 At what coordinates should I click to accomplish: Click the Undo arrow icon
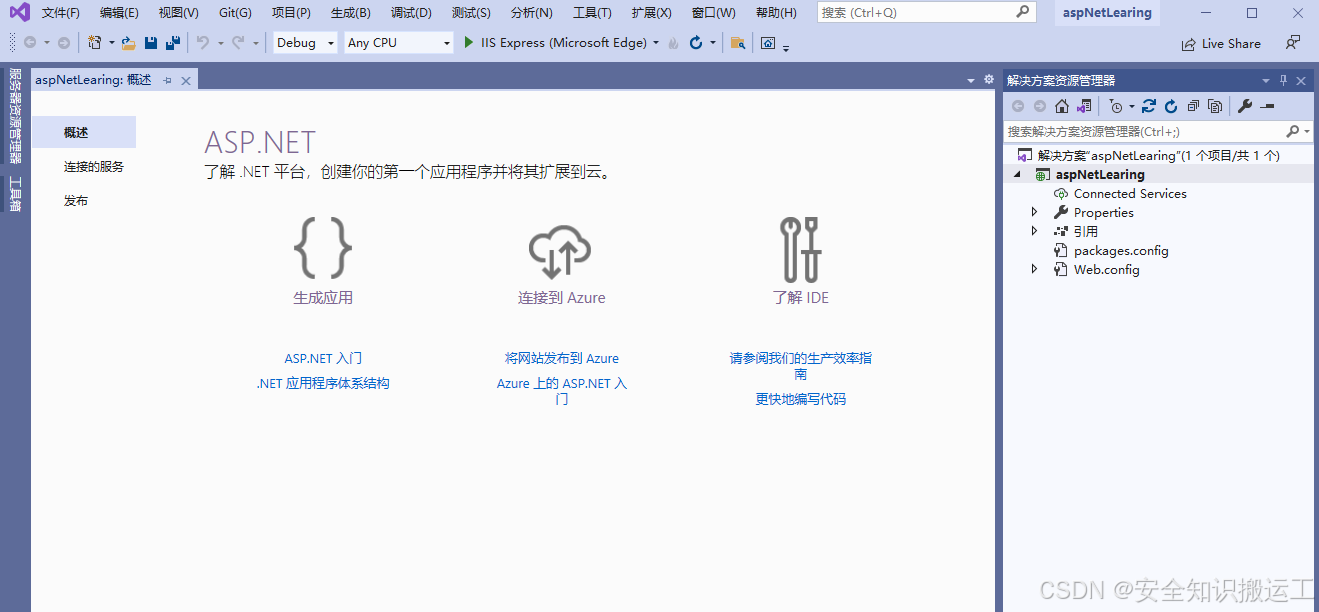click(203, 43)
